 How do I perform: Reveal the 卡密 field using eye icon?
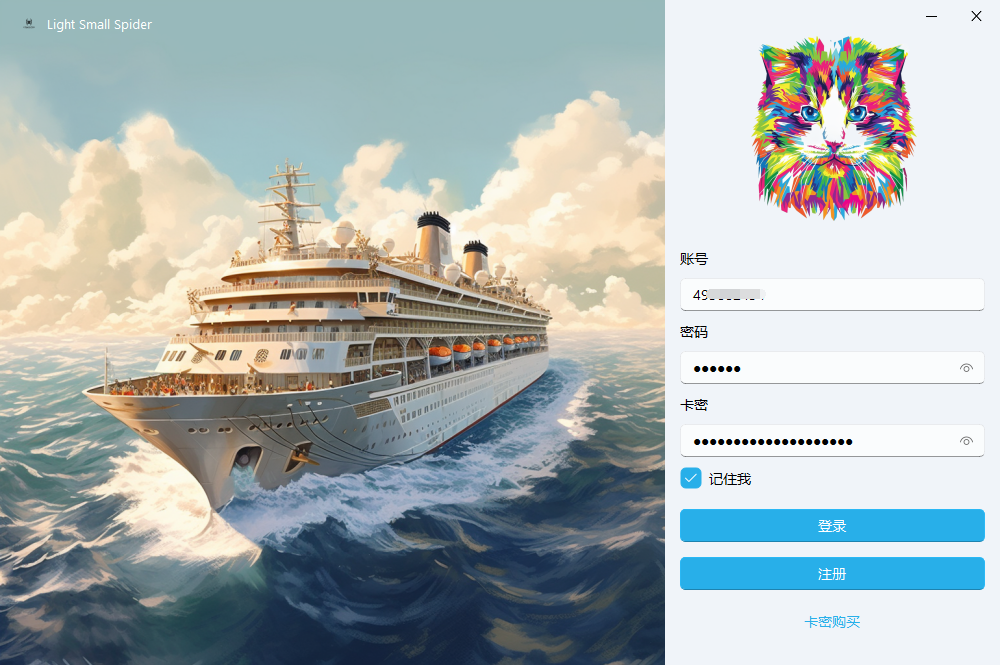tap(966, 441)
